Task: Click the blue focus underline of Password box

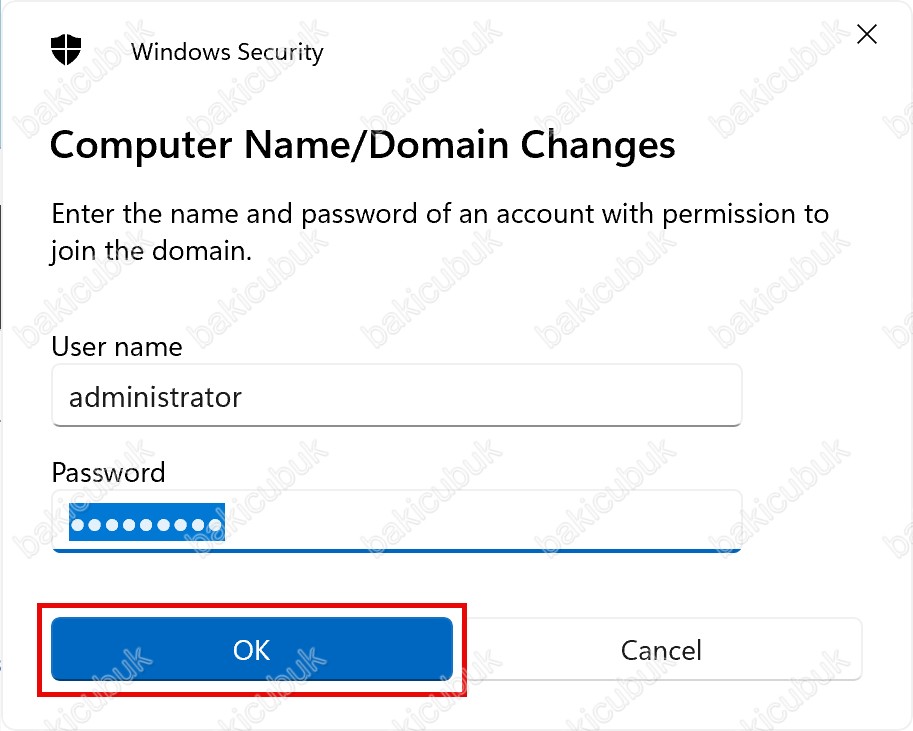Action: [x=397, y=550]
